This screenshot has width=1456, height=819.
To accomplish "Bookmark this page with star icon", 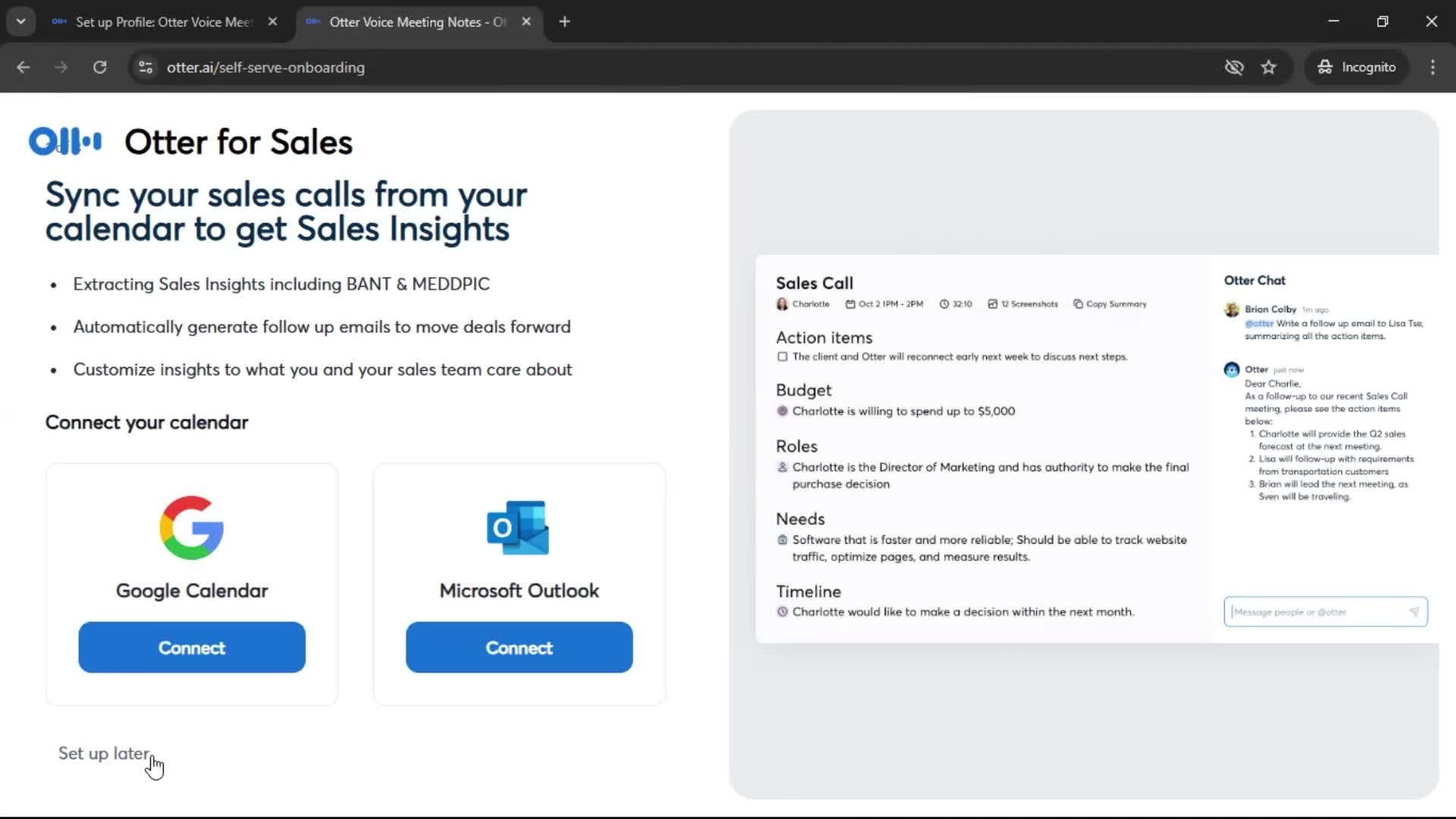I will (1269, 67).
